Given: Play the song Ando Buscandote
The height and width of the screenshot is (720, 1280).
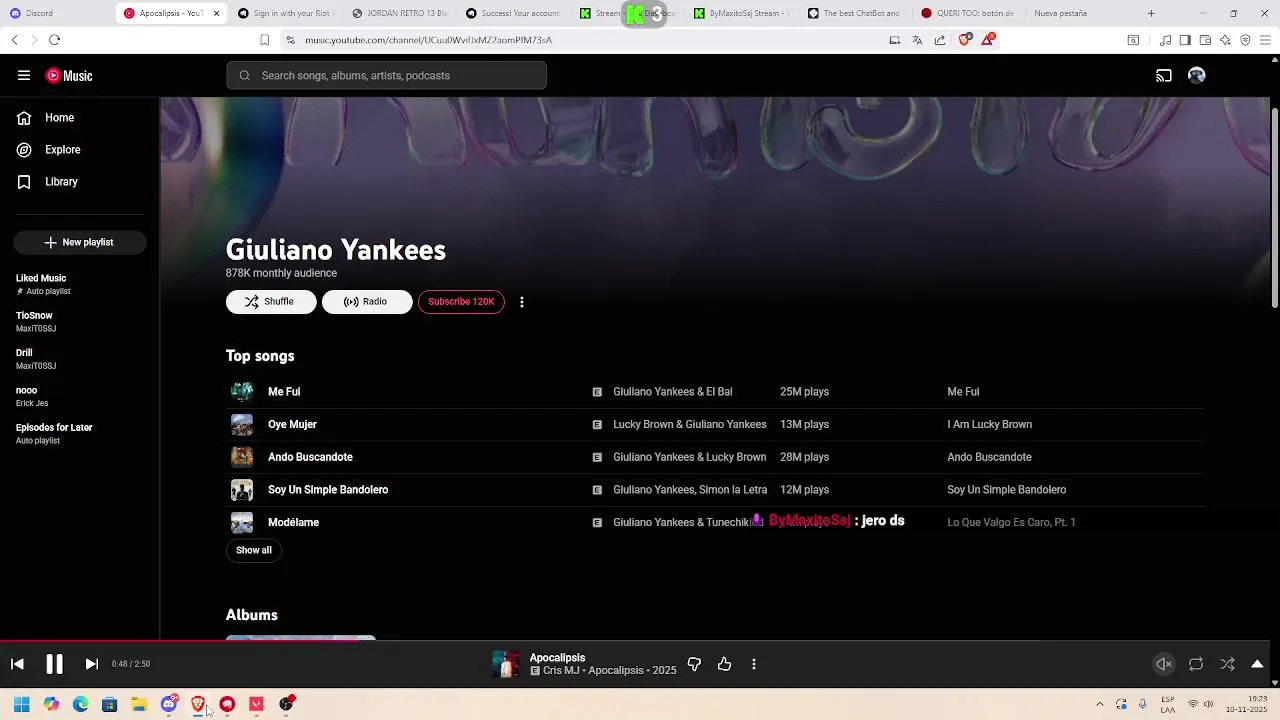Looking at the screenshot, I should click(310, 457).
